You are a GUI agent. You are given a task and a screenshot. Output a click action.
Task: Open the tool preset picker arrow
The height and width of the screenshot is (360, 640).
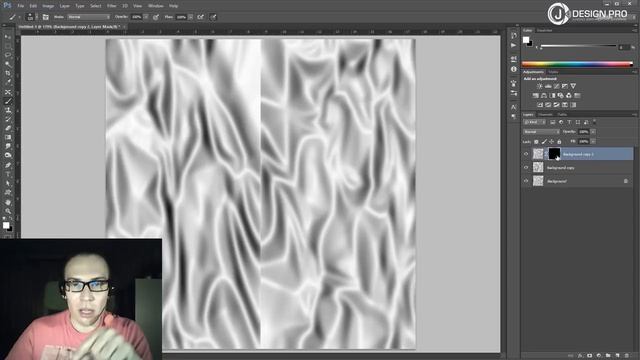click(x=19, y=17)
